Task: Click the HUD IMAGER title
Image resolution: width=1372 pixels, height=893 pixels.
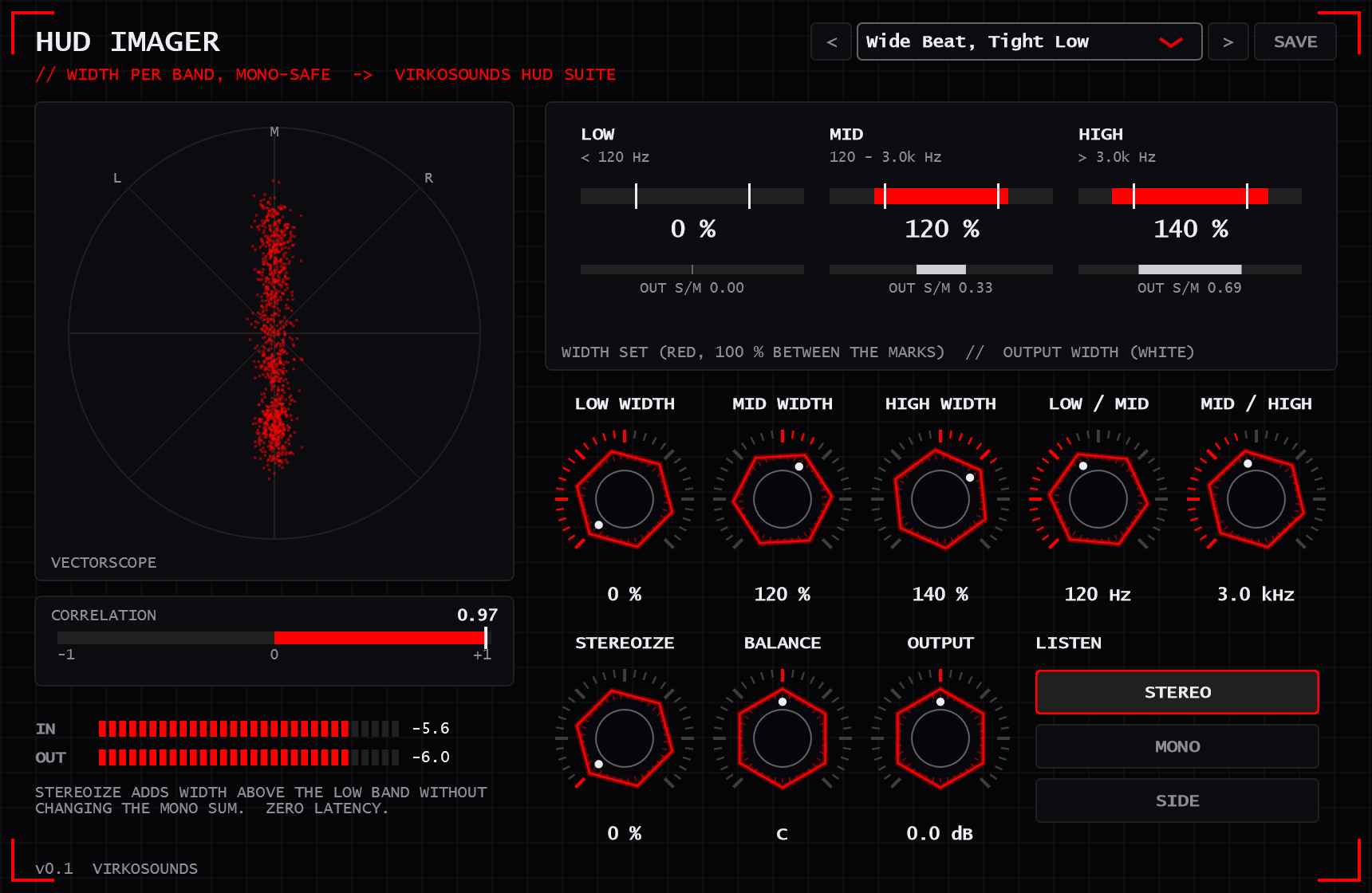Action: point(128,41)
